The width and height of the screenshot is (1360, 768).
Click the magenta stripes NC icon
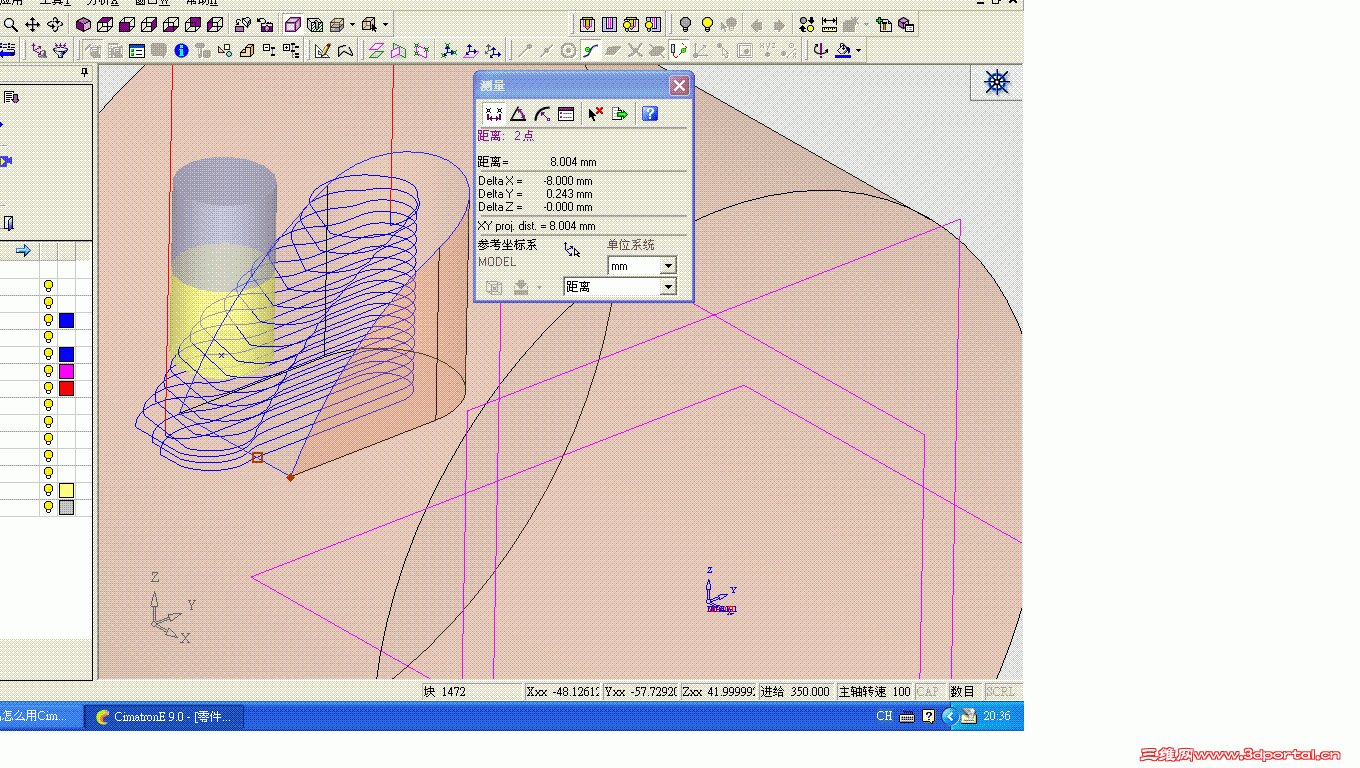pyautogui.click(x=609, y=24)
